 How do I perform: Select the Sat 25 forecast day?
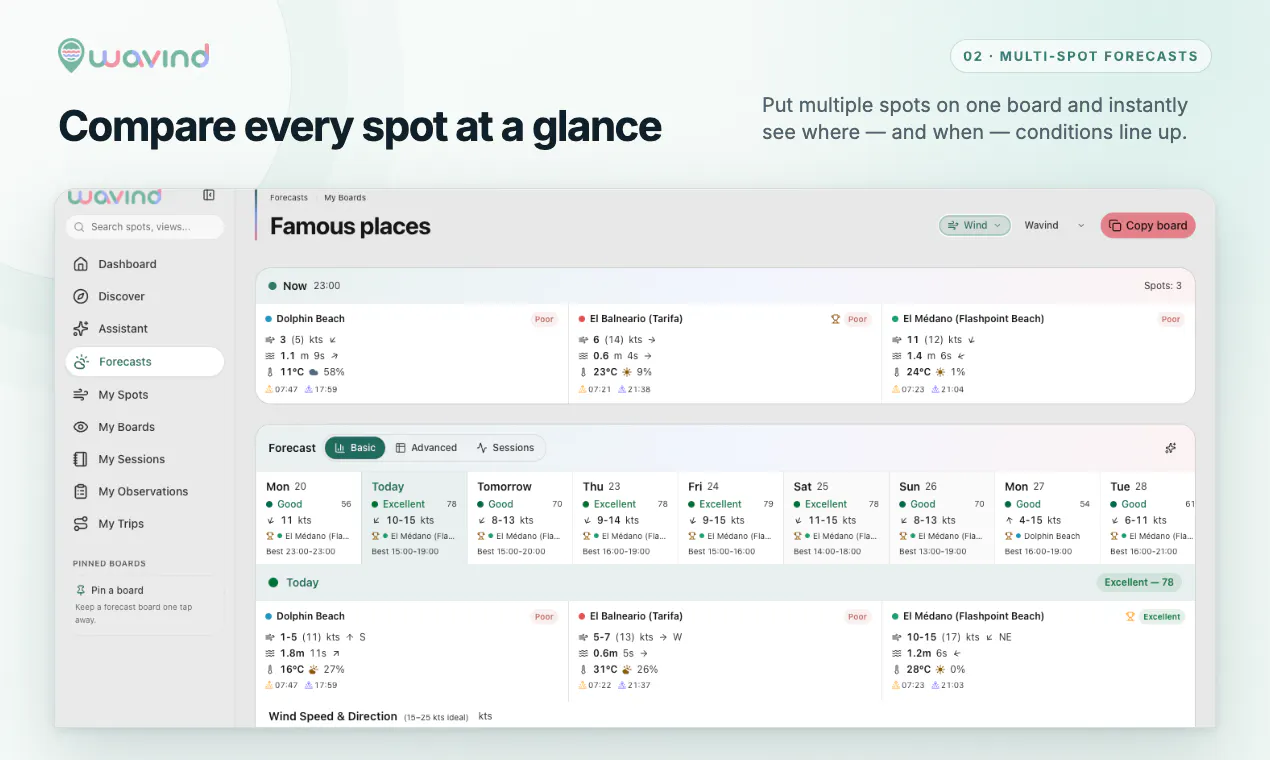(835, 518)
